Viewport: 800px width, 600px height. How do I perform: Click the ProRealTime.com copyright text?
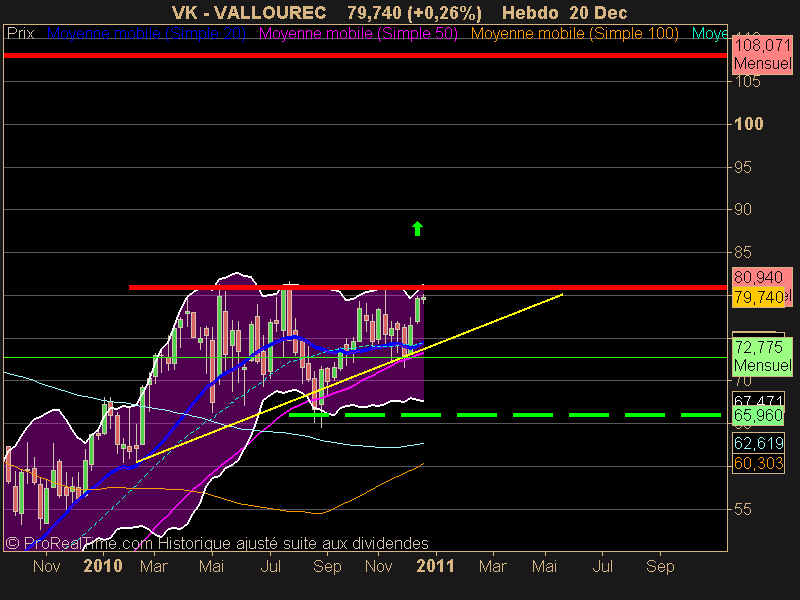pyautogui.click(x=217, y=543)
